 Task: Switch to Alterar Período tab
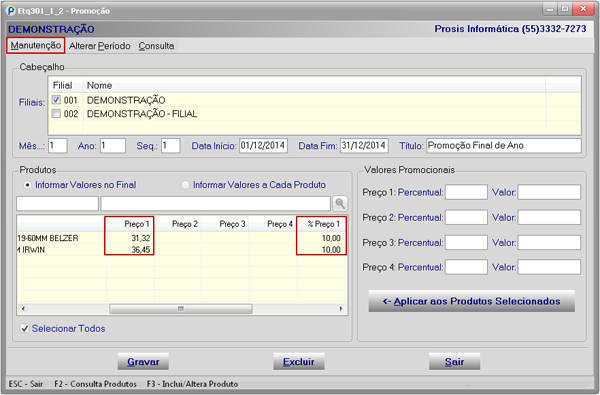pyautogui.click(x=99, y=46)
